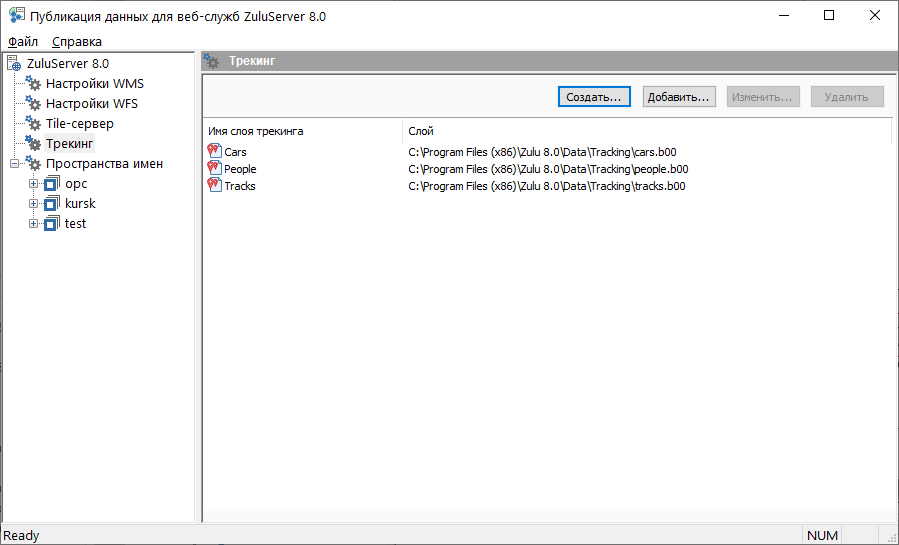Click the Cars tracking layer marker icon
The height and width of the screenshot is (545, 899).
214,152
